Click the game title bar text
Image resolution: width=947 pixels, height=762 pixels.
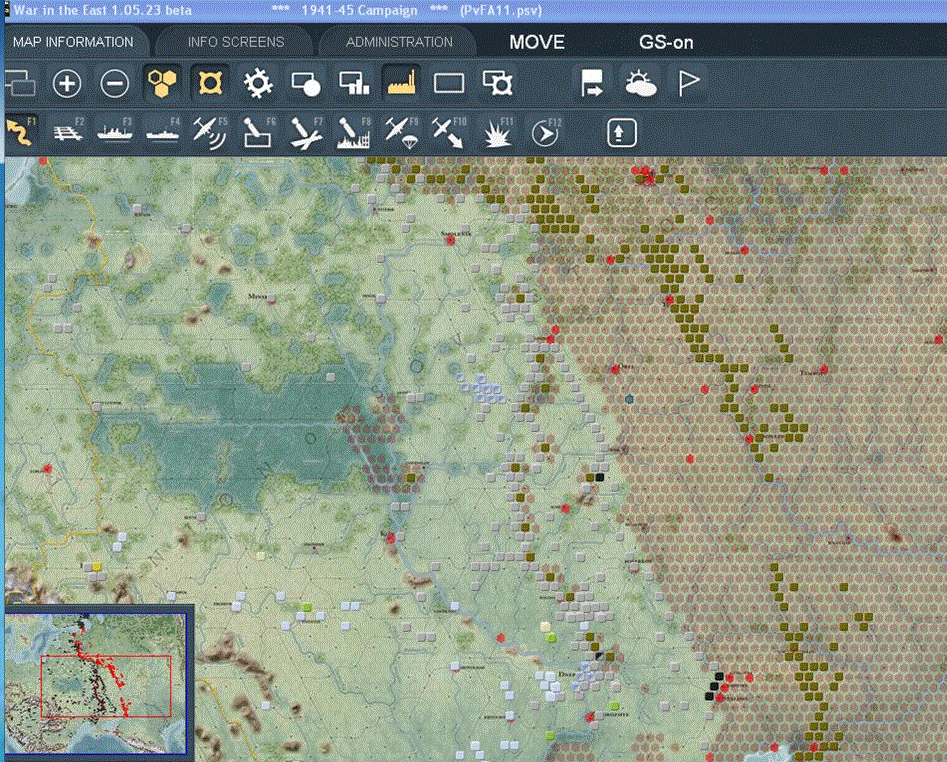coord(277,10)
